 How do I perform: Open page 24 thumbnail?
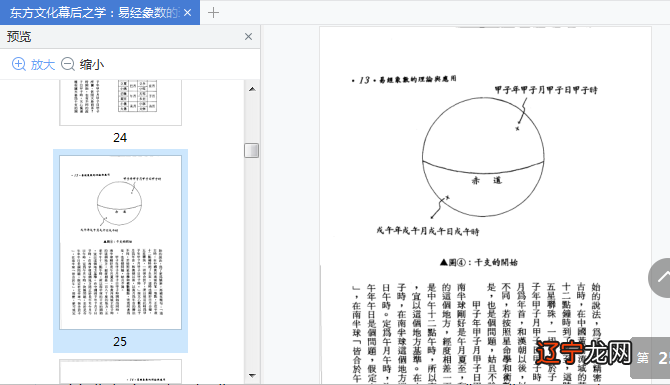click(120, 102)
